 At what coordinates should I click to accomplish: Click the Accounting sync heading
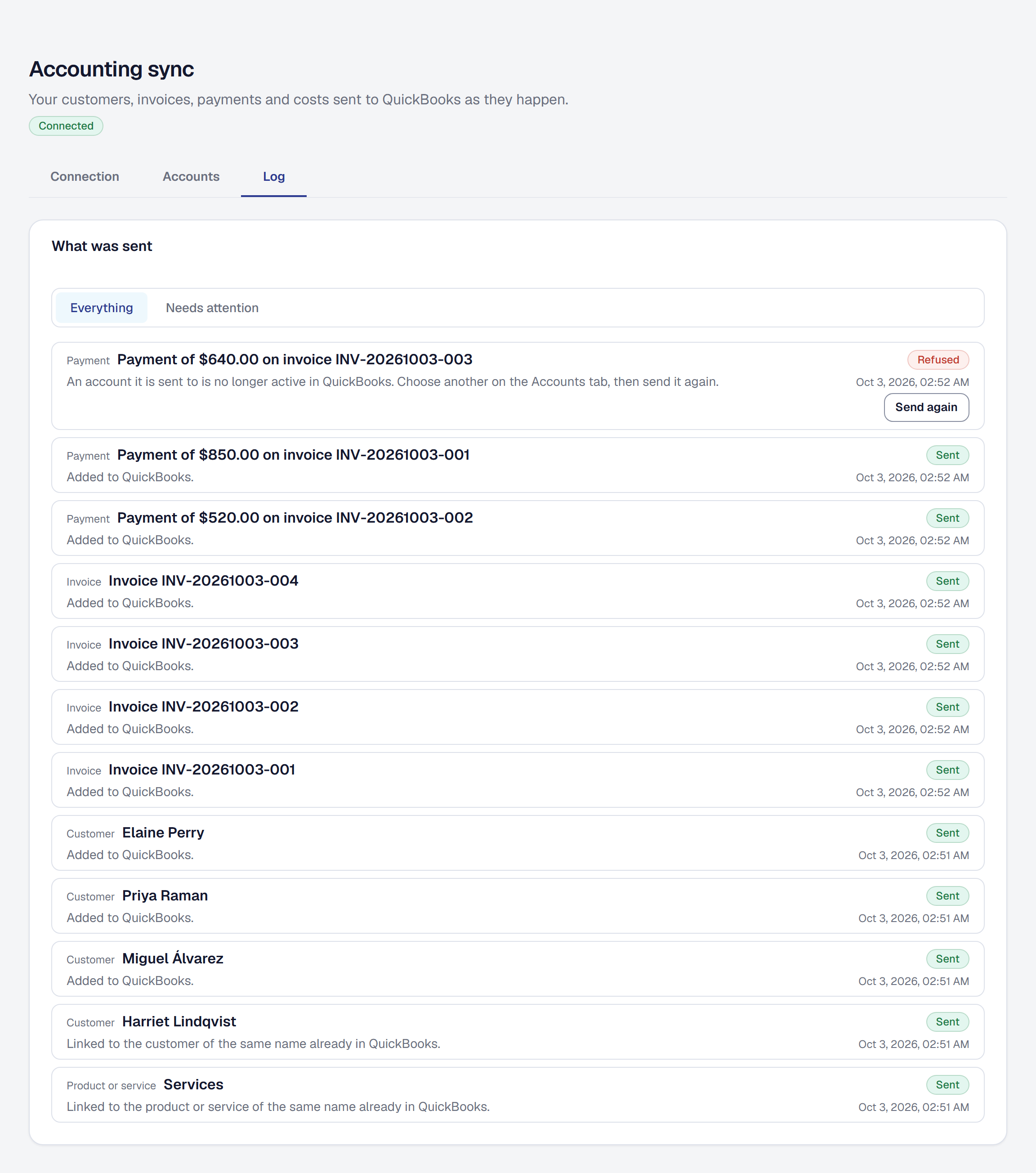pos(112,69)
